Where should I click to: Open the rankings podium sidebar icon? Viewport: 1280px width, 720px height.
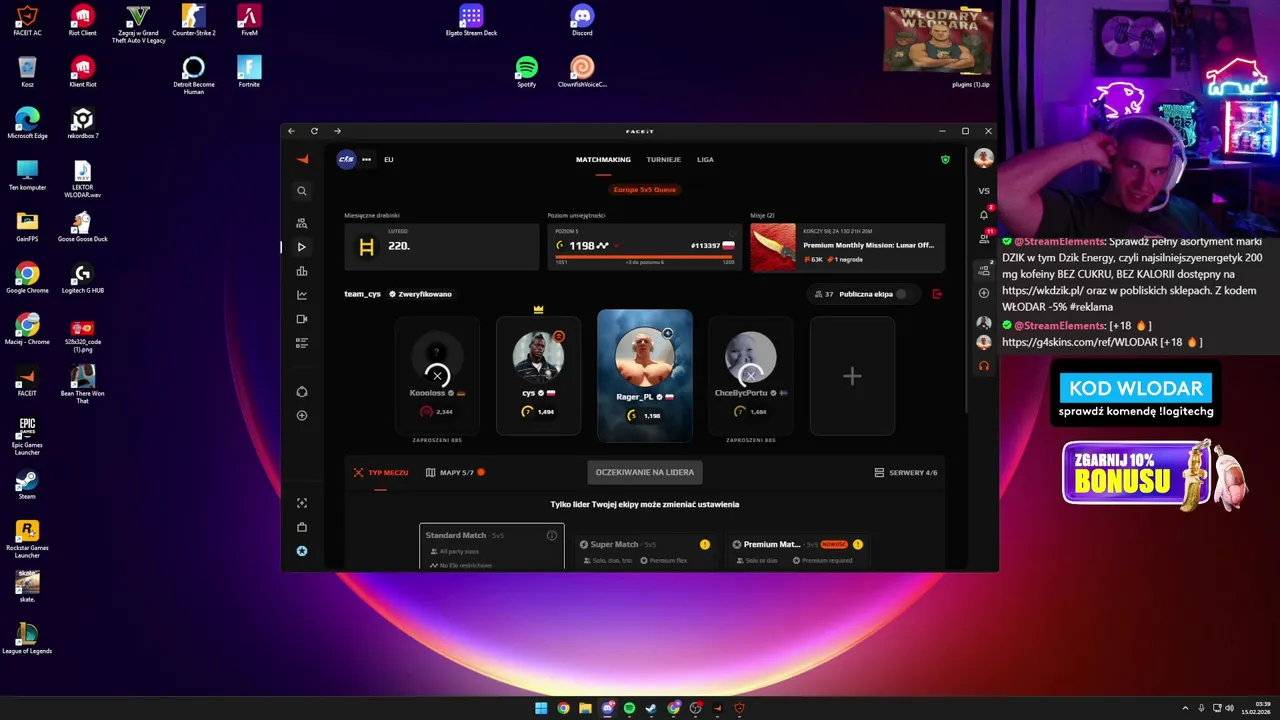tap(302, 271)
